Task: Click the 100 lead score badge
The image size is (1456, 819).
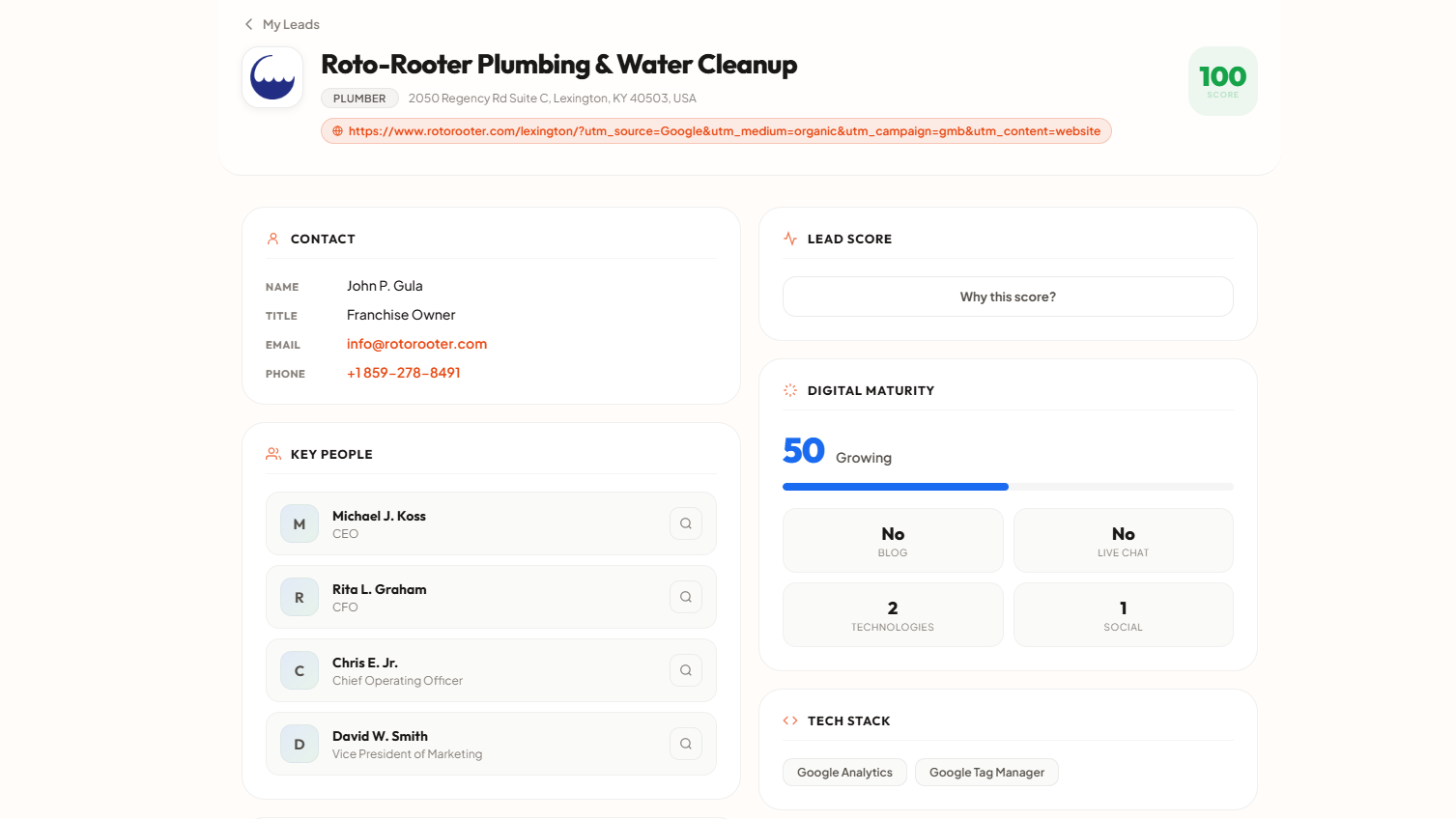Action: [x=1222, y=81]
